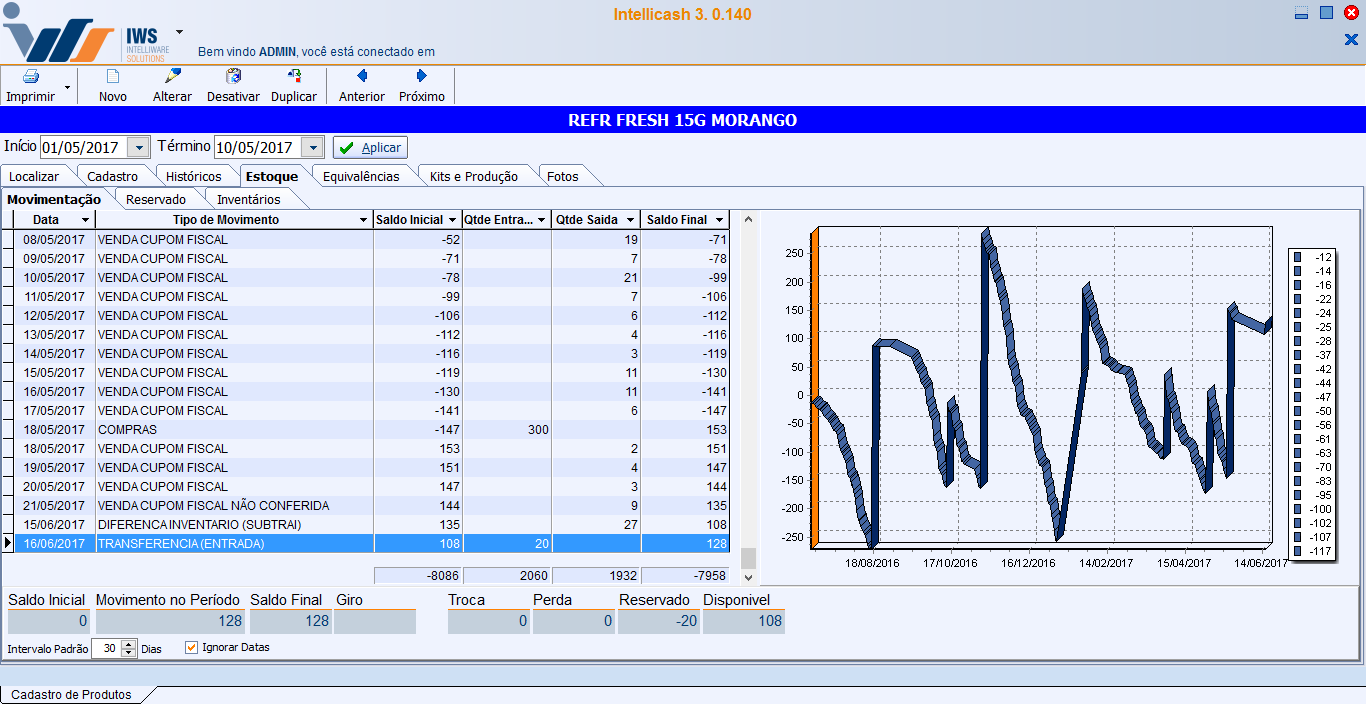Click the Movimento no Período value field

click(170, 621)
